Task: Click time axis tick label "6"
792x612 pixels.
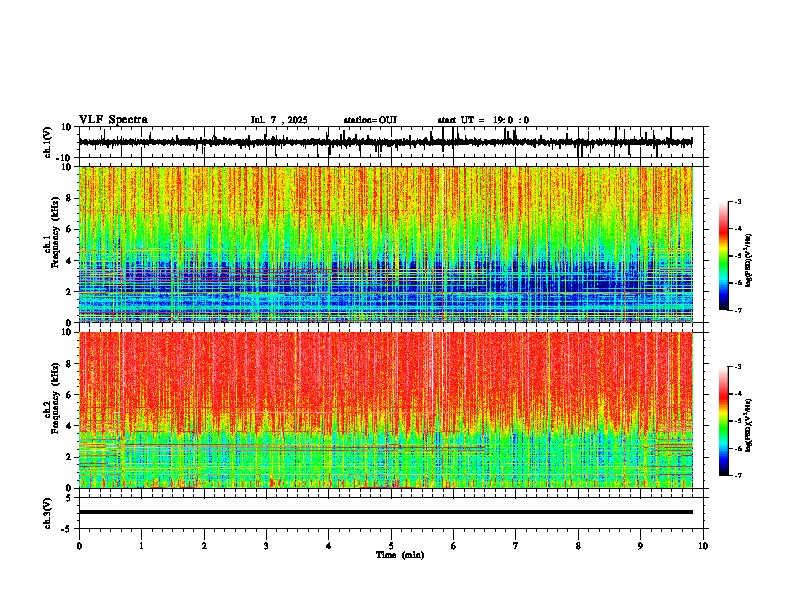Action: pos(453,546)
